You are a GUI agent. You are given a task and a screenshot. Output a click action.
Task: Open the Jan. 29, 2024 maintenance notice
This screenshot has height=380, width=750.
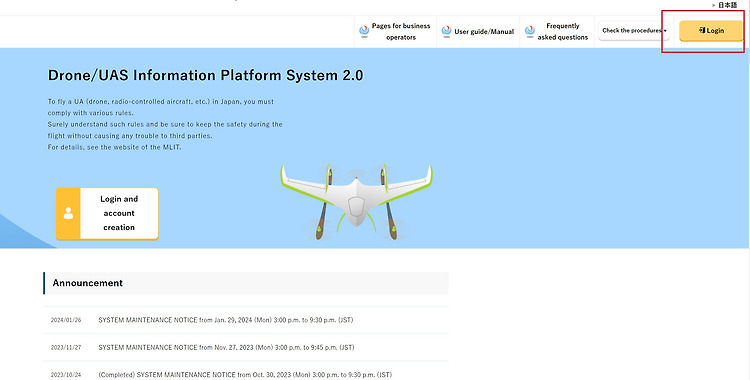pos(226,320)
